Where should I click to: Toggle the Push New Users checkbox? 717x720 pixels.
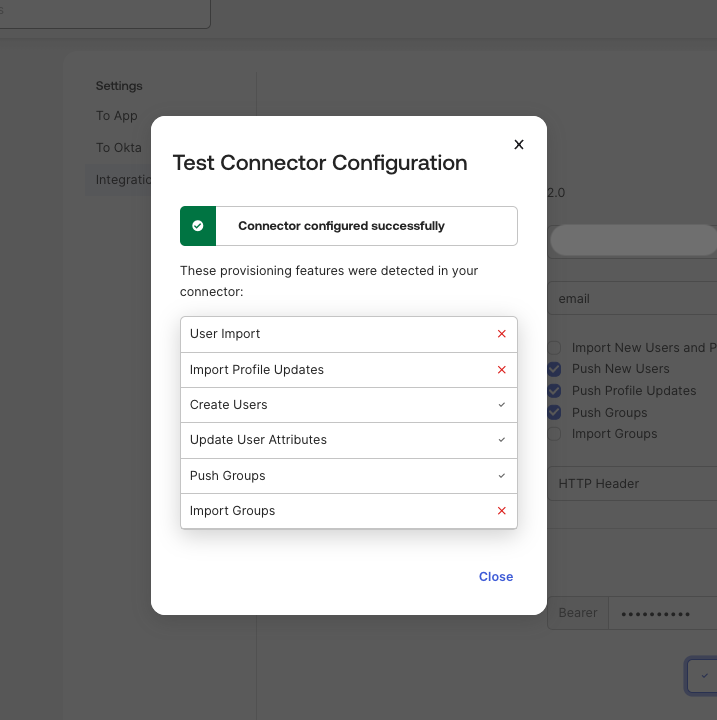[x=554, y=369]
